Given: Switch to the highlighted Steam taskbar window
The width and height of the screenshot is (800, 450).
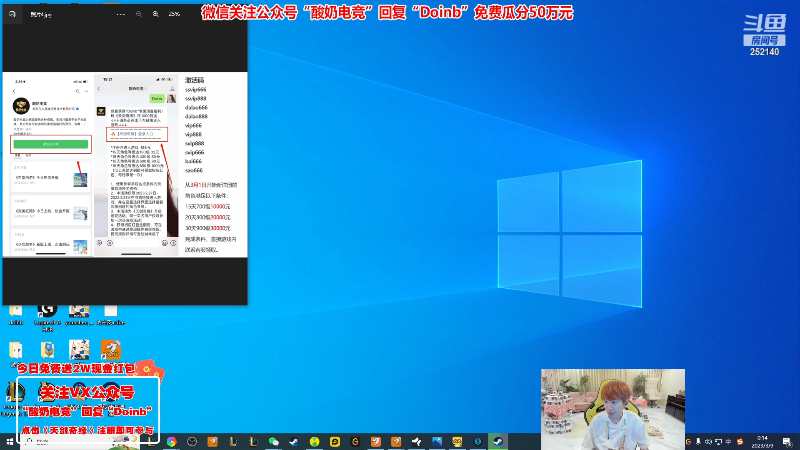Looking at the screenshot, I should [498, 442].
